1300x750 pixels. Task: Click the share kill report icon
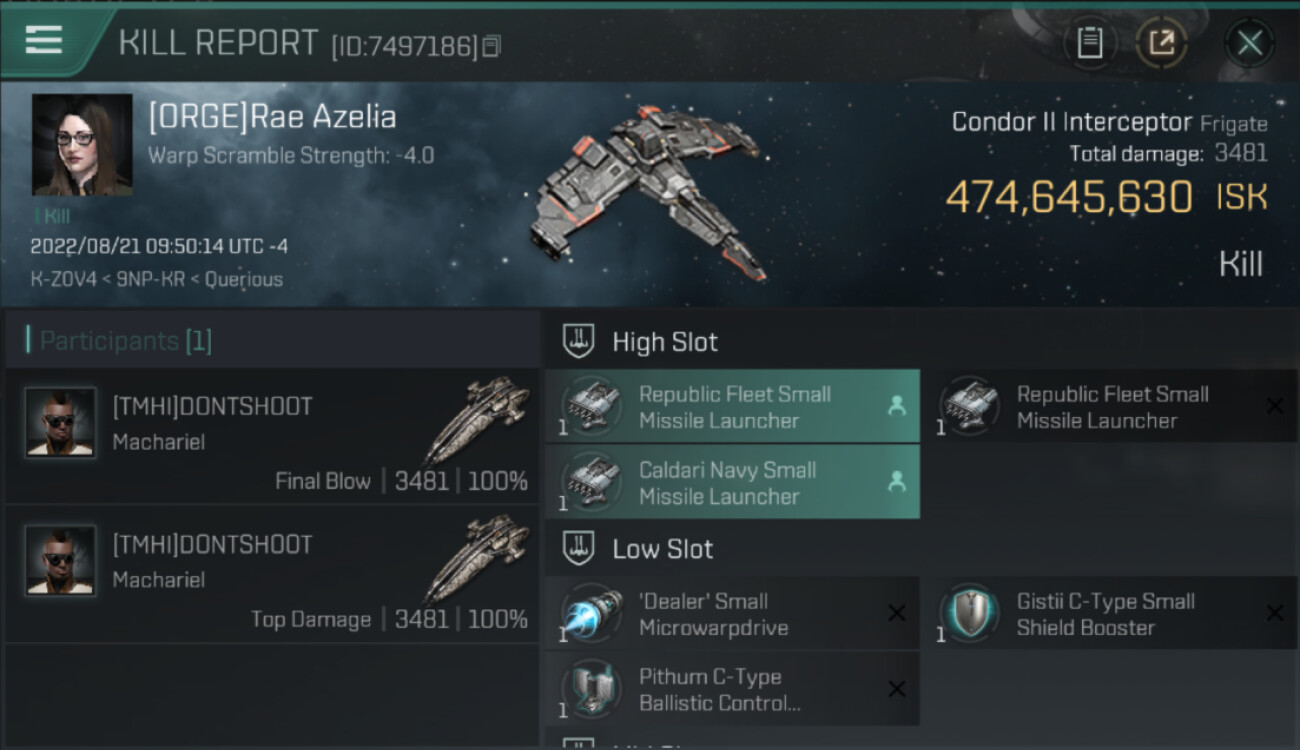coord(1161,42)
